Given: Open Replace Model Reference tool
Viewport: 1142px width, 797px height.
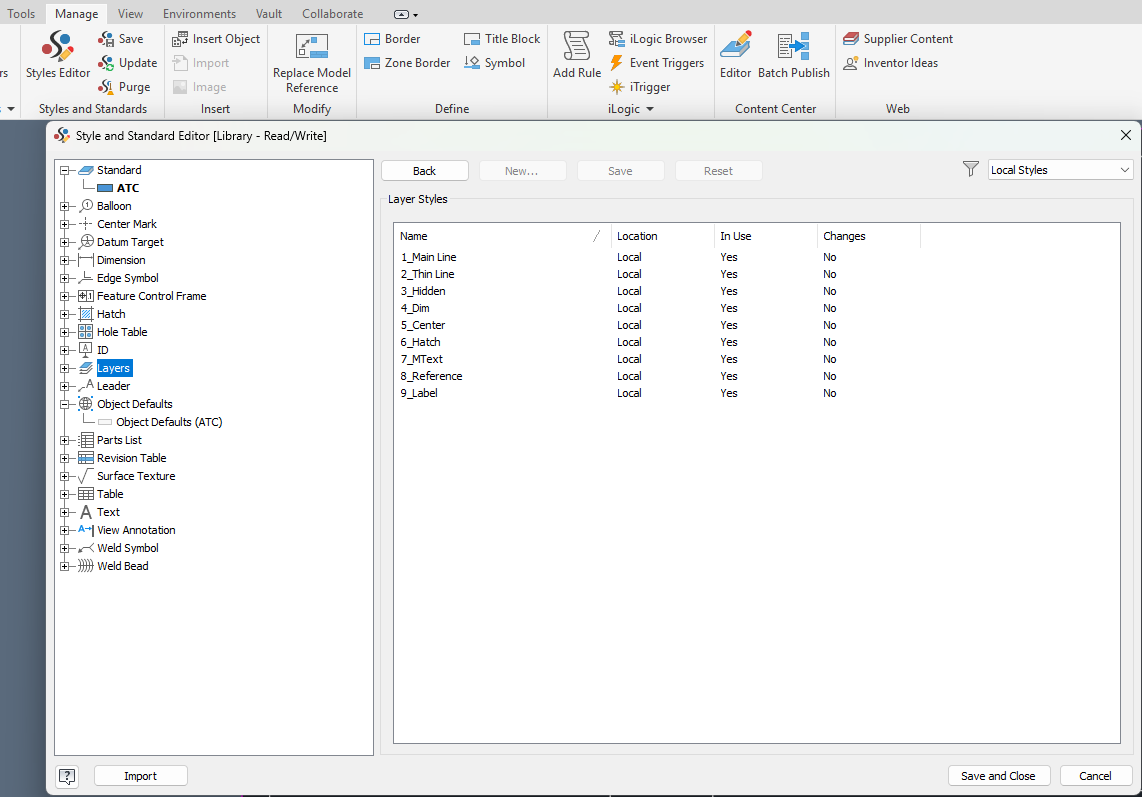Looking at the screenshot, I should pyautogui.click(x=312, y=63).
